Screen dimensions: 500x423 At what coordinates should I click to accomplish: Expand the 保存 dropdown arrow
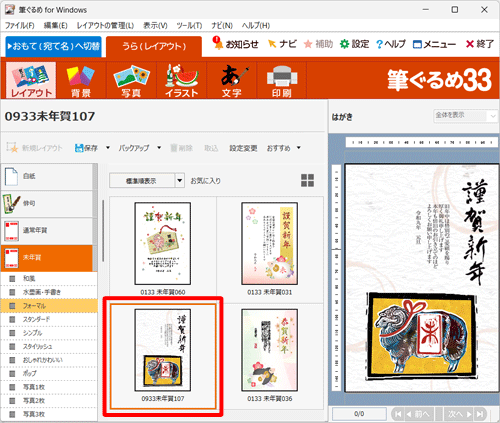click(108, 148)
